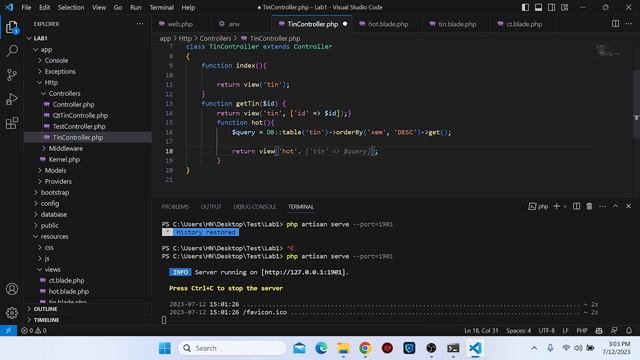Open Chrome from the taskbar
Image resolution: width=640 pixels, height=360 pixels.
[x=365, y=348]
